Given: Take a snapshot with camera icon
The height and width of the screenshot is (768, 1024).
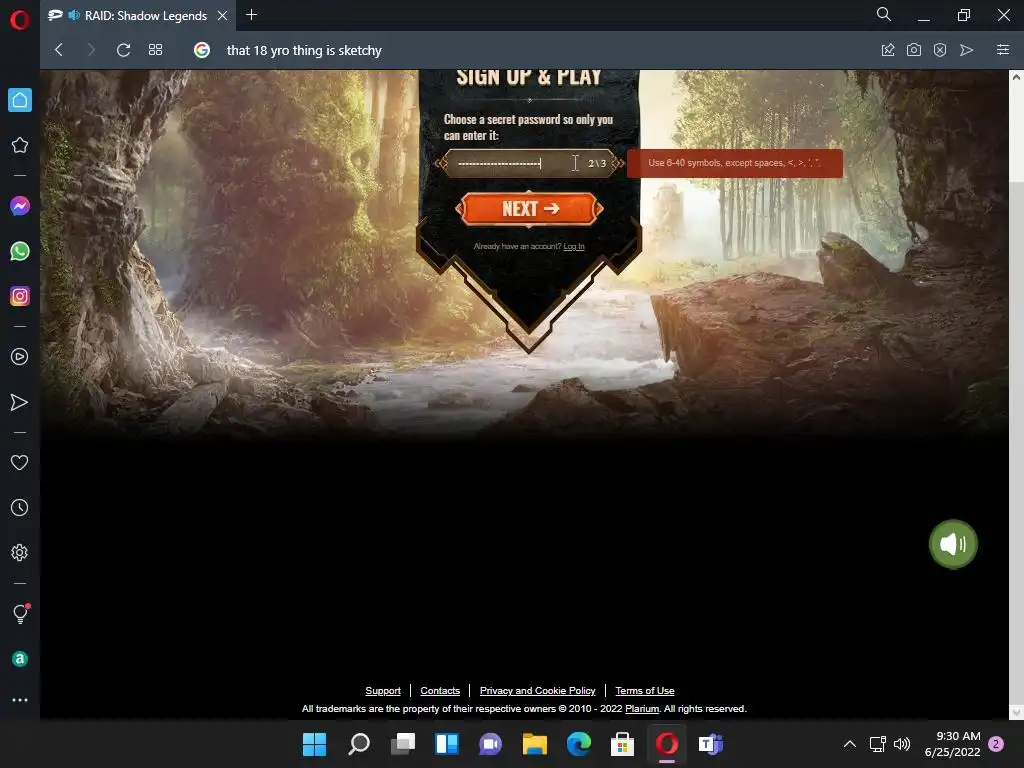Looking at the screenshot, I should (914, 50).
